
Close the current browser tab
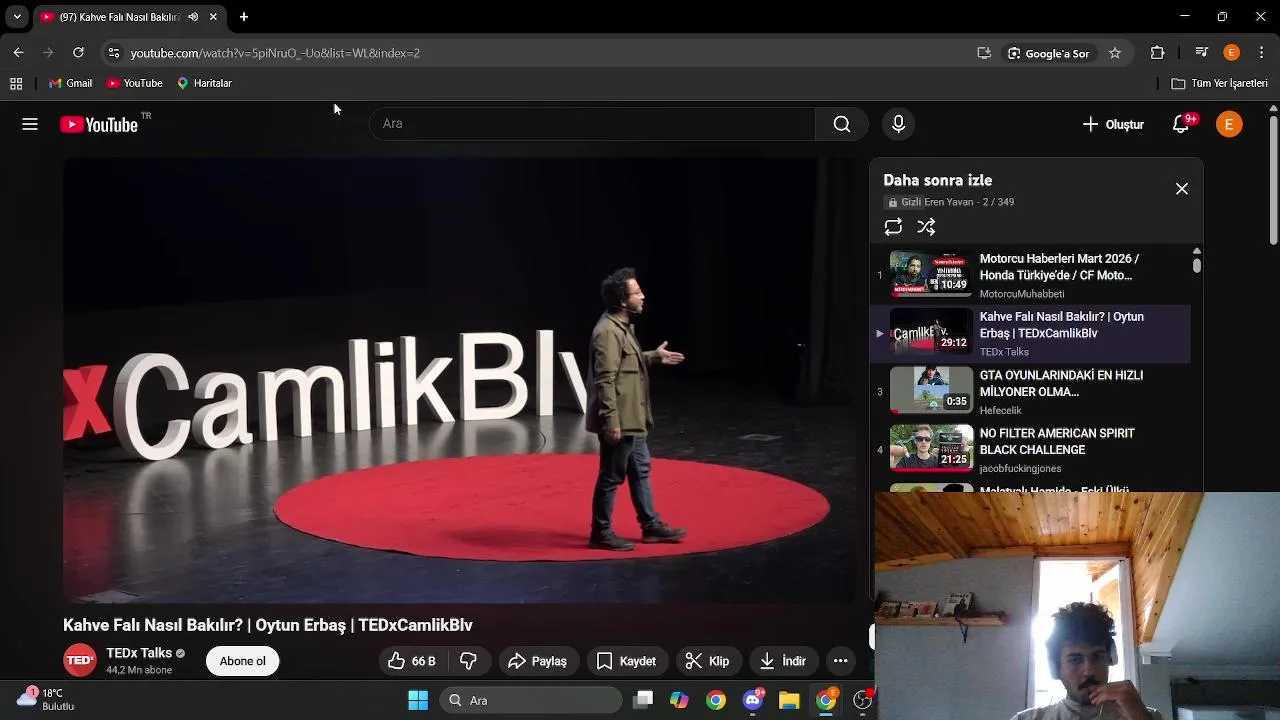click(x=213, y=17)
